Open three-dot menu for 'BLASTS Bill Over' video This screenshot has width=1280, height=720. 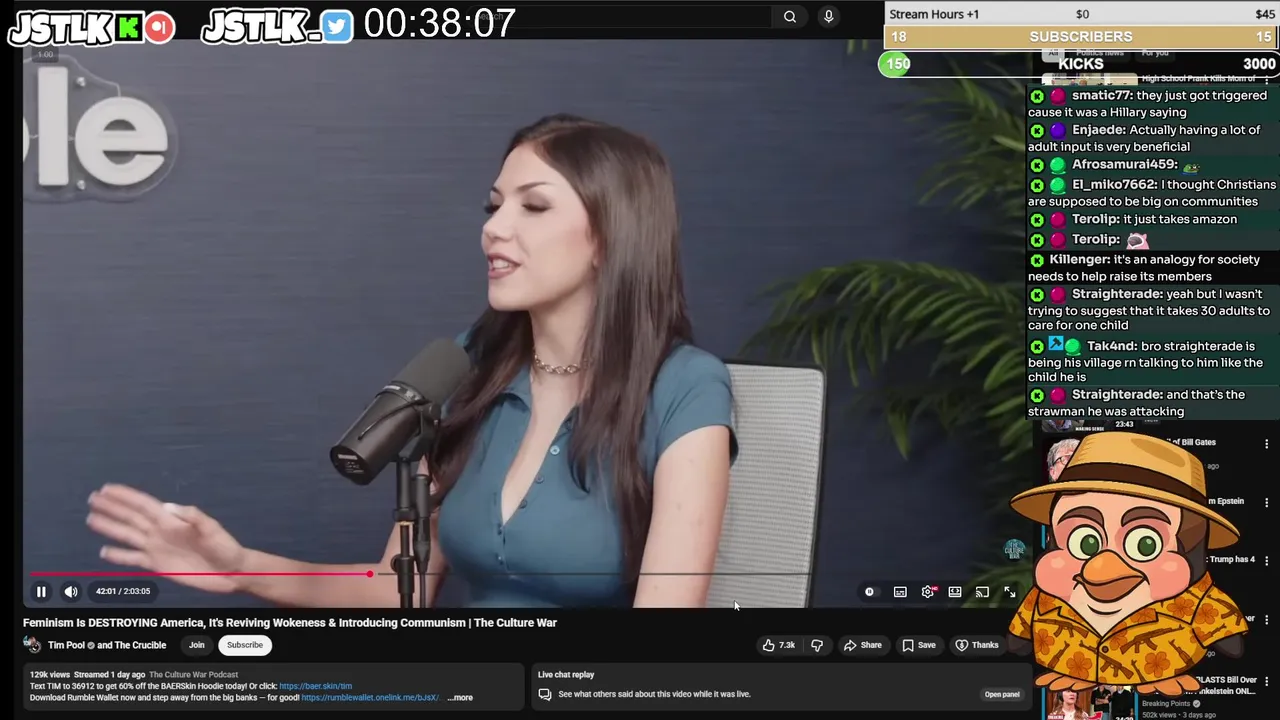[1266, 682]
